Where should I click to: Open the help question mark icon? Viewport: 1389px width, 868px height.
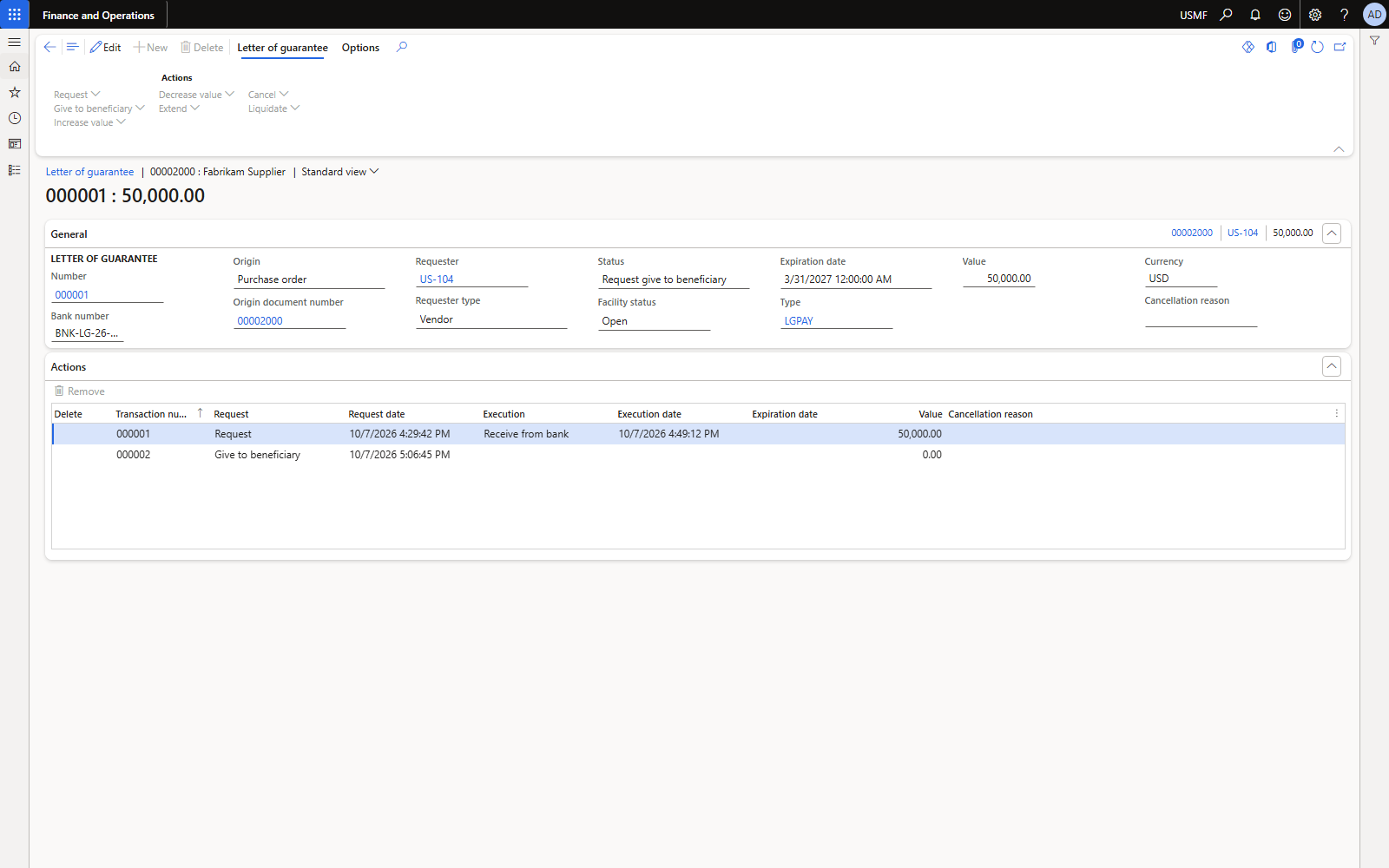point(1344,15)
